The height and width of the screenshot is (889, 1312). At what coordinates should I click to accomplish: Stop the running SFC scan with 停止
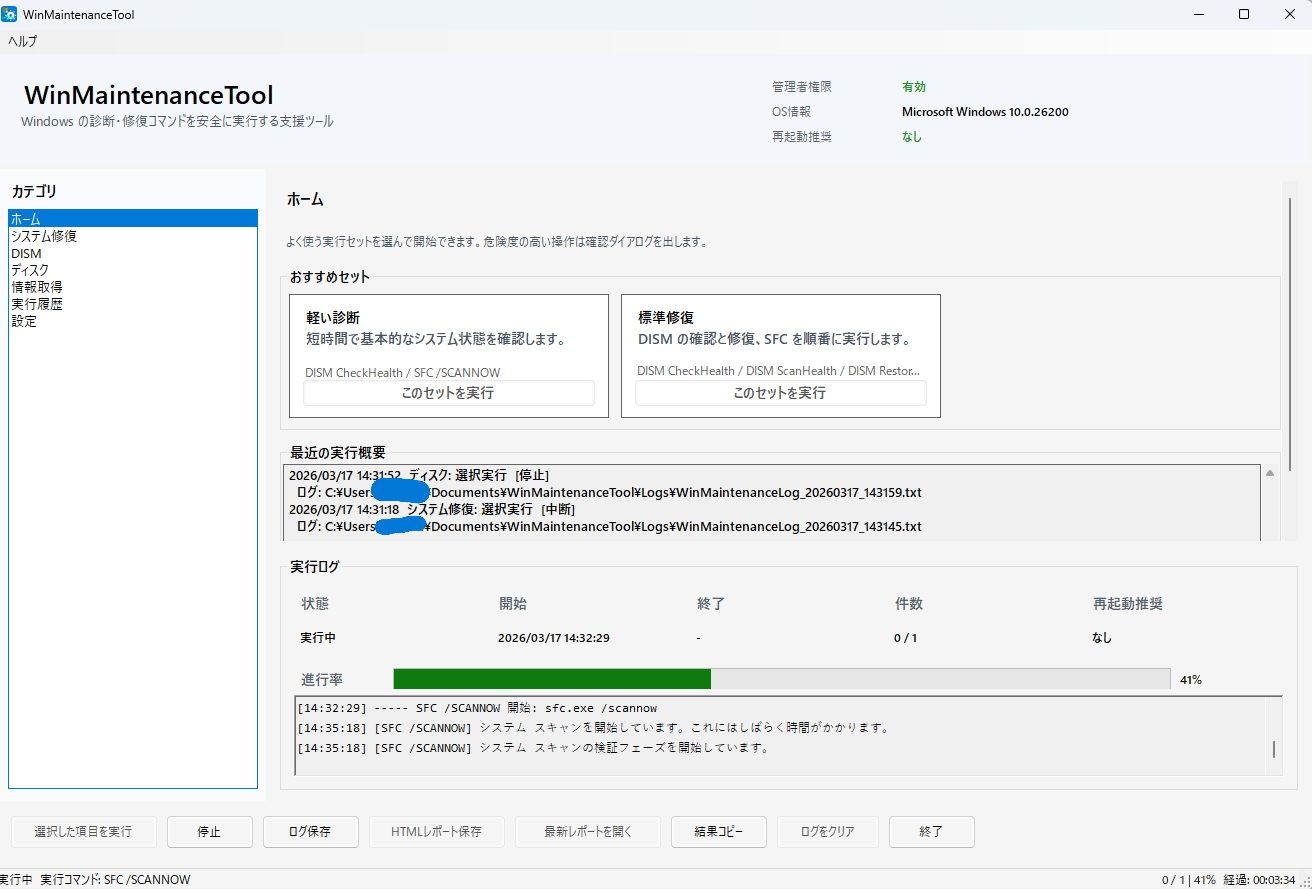pyautogui.click(x=209, y=831)
